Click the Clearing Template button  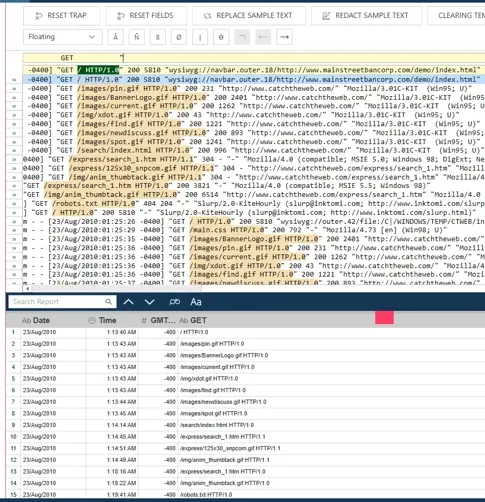(456, 16)
